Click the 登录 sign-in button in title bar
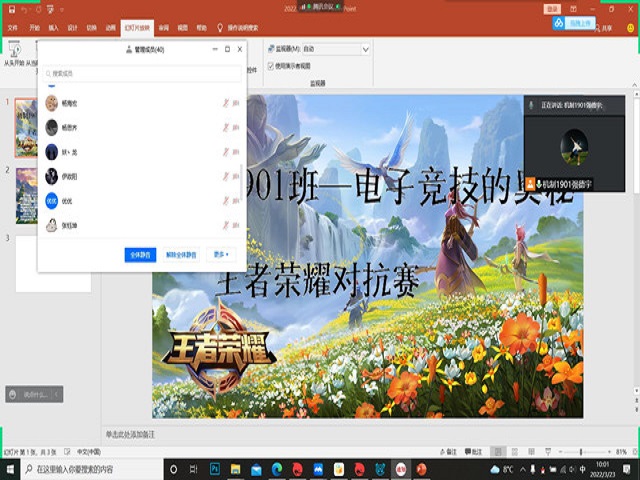The width and height of the screenshot is (640, 480). coord(552,9)
